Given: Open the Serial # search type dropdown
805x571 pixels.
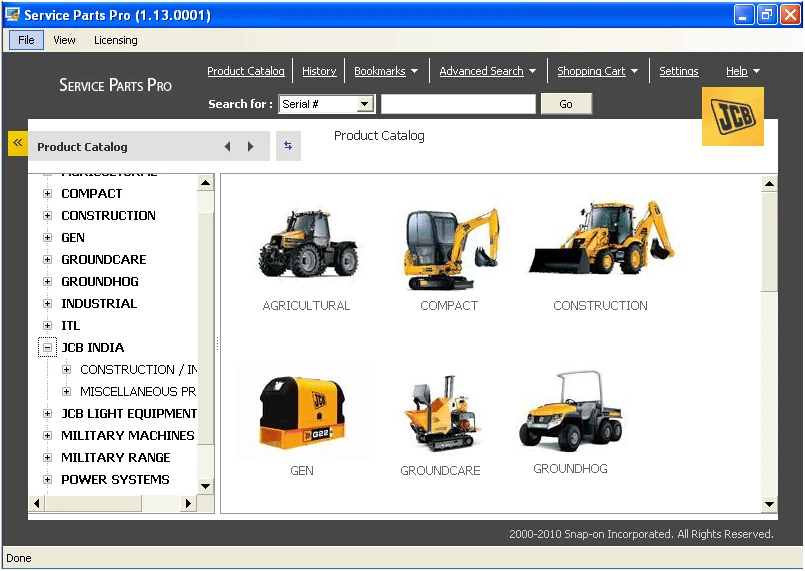Looking at the screenshot, I should pyautogui.click(x=364, y=104).
